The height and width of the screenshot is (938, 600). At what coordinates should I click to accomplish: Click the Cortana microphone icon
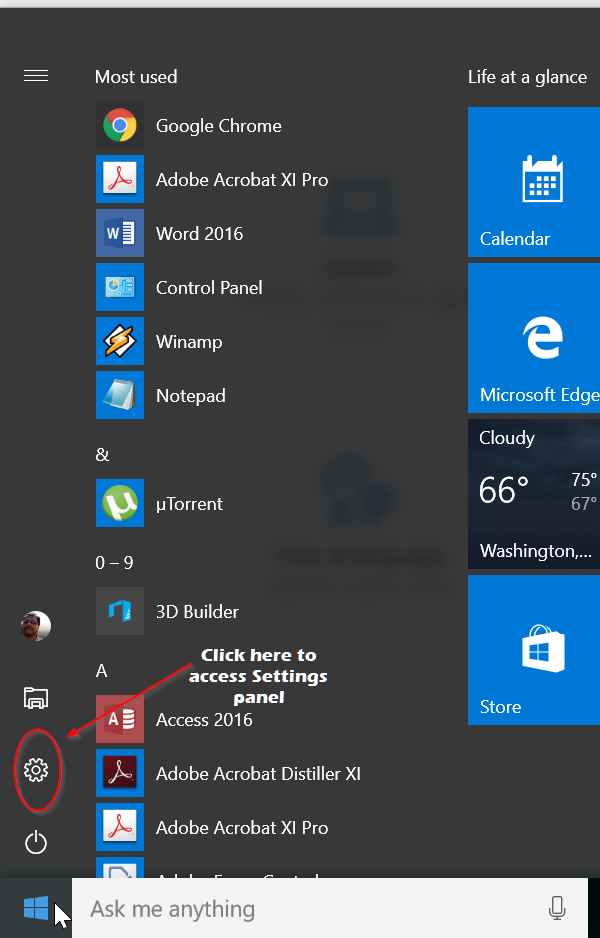557,908
